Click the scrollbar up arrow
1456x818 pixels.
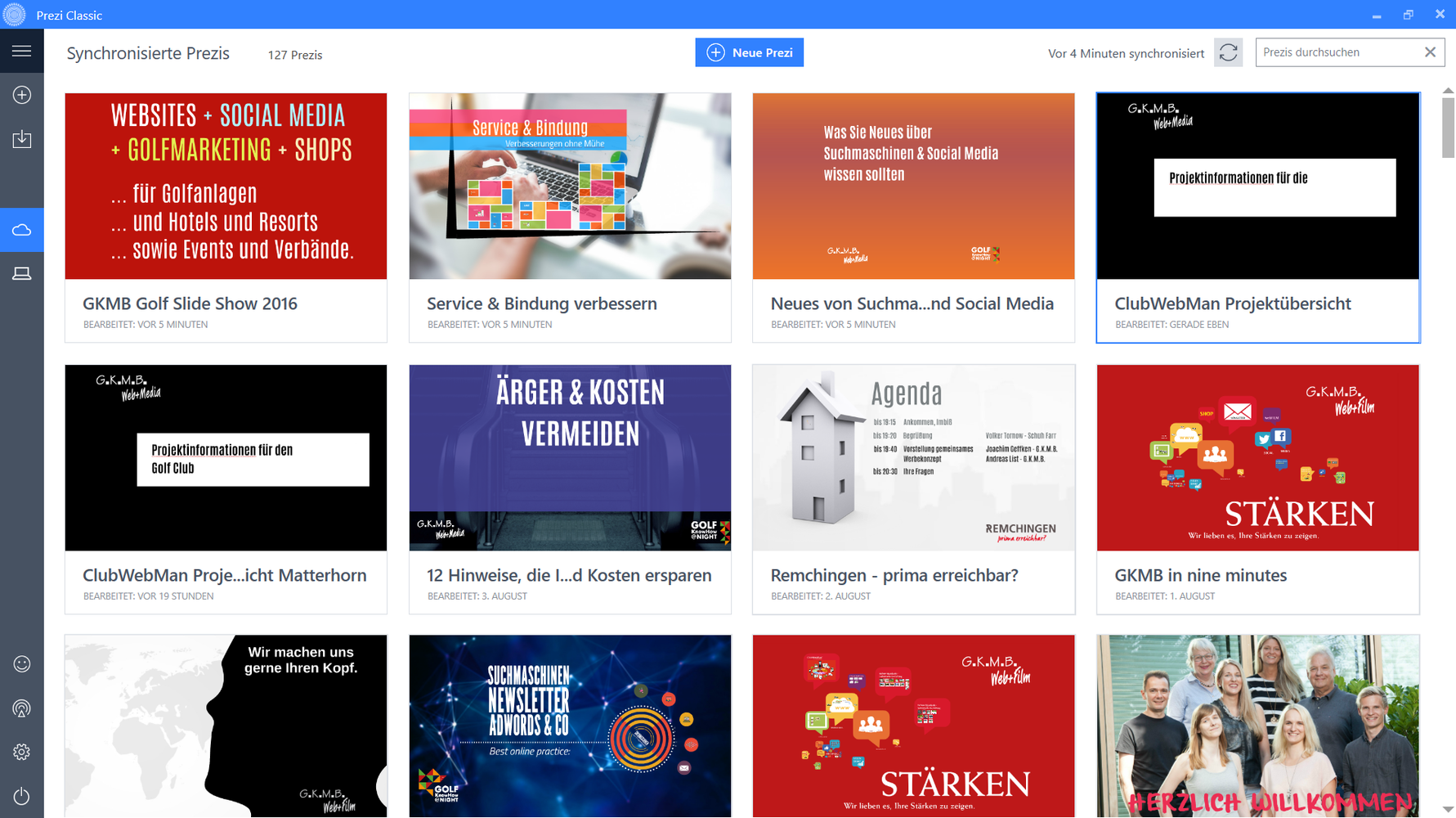pos(1448,90)
